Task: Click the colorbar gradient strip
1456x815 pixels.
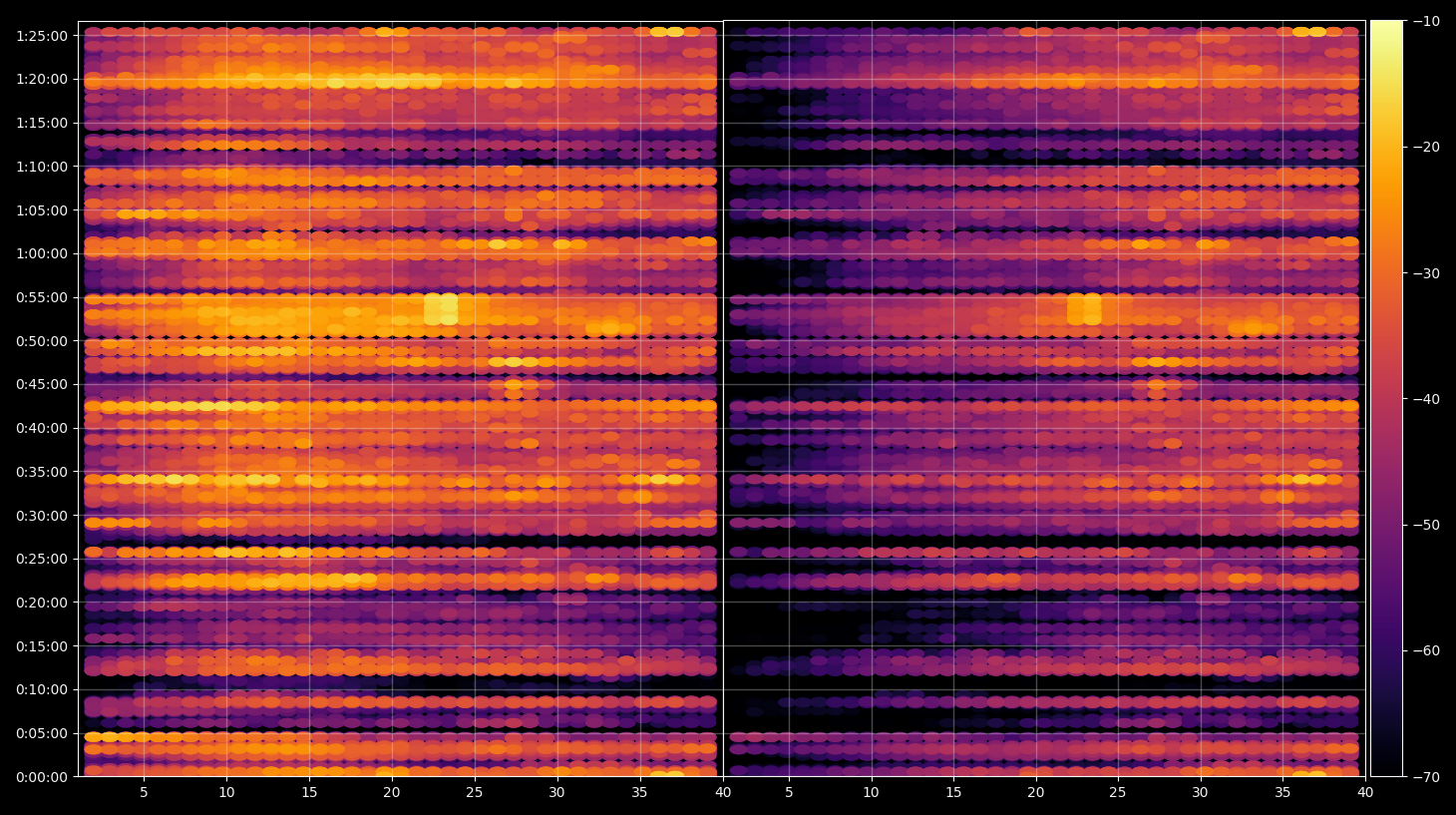Action: pyautogui.click(x=1386, y=398)
